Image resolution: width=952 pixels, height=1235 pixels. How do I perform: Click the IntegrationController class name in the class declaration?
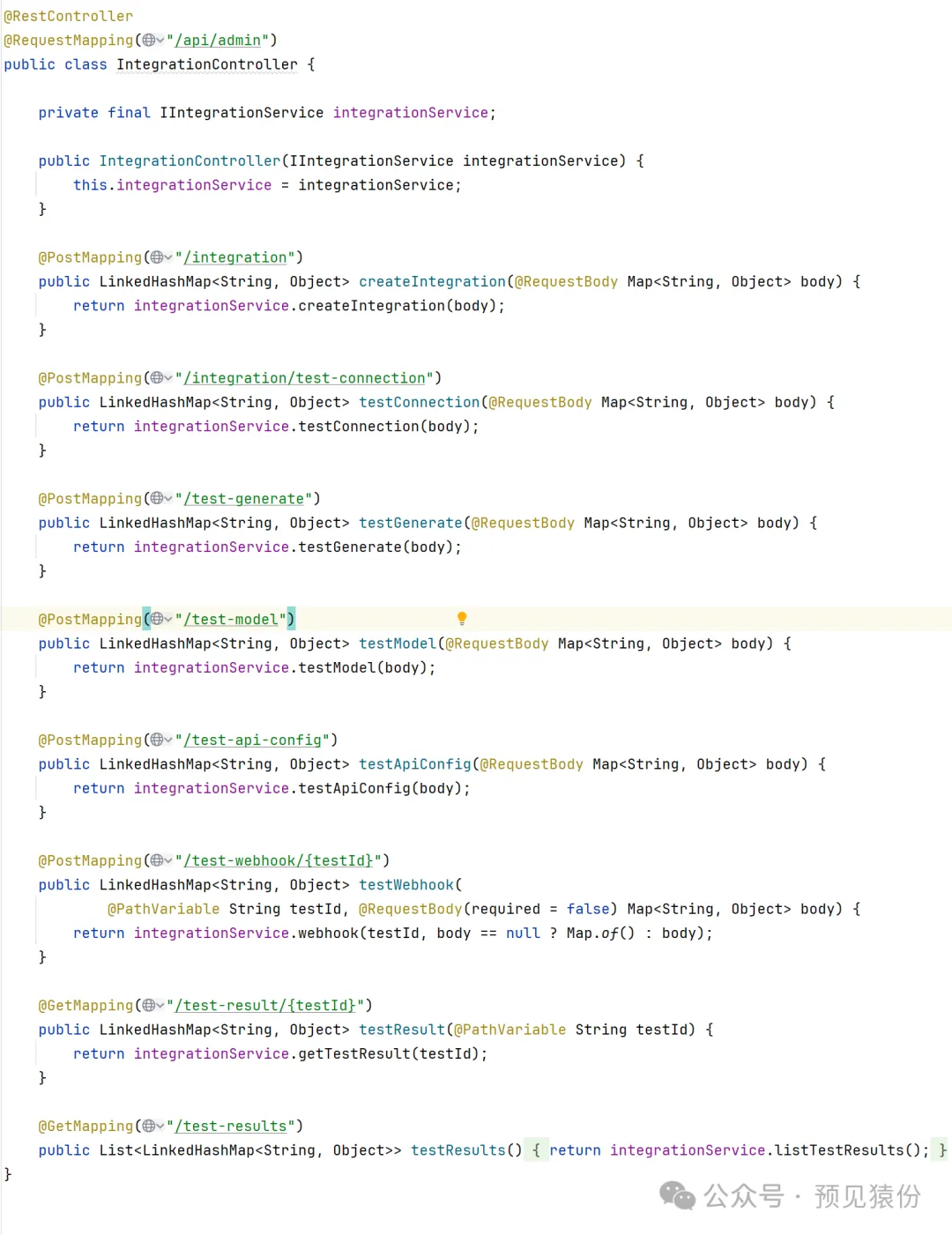(207, 64)
